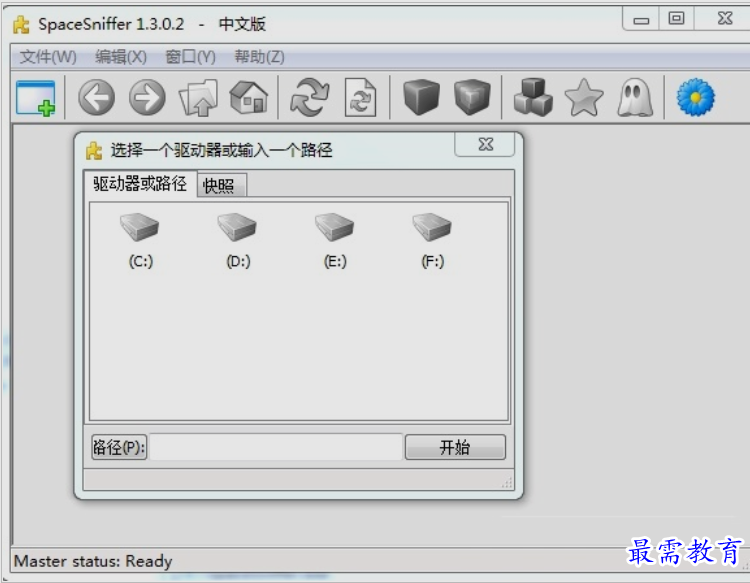Open the 编辑(X) menu
Screen dimensions: 750x583
[121, 57]
